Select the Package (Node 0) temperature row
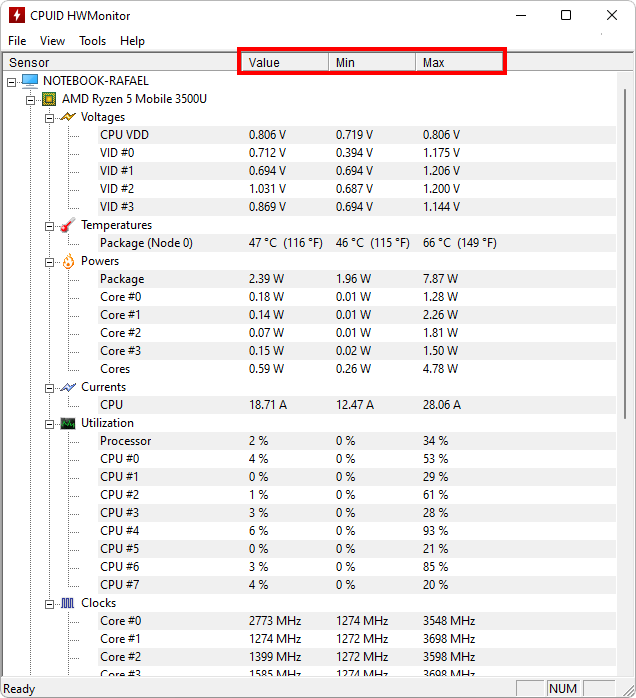This screenshot has height=698, width=636. (357, 243)
